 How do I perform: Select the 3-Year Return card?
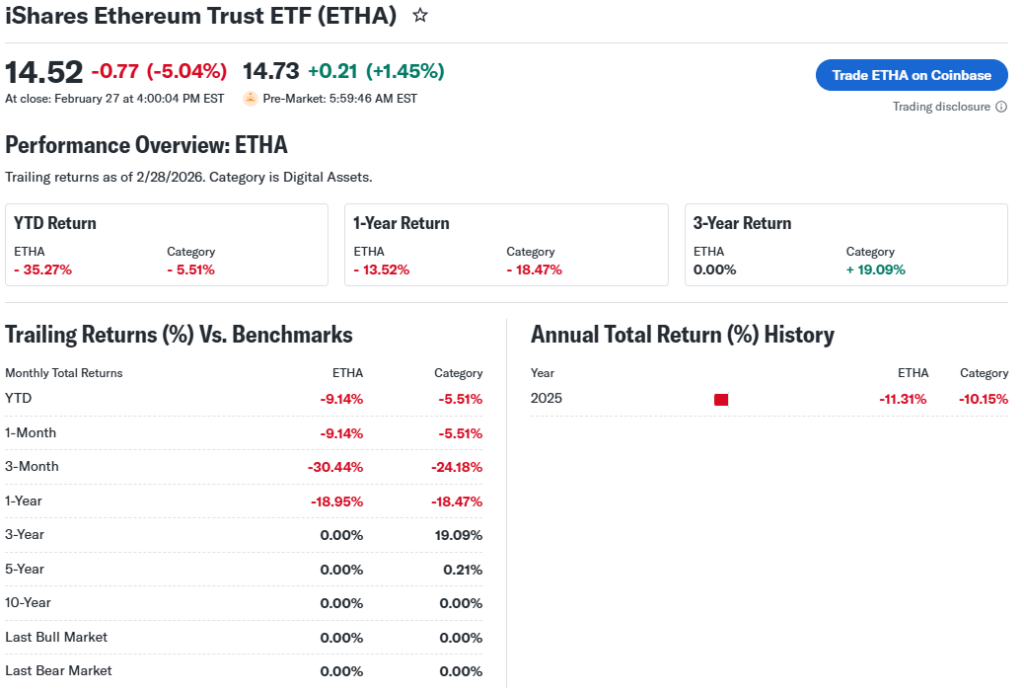(846, 245)
